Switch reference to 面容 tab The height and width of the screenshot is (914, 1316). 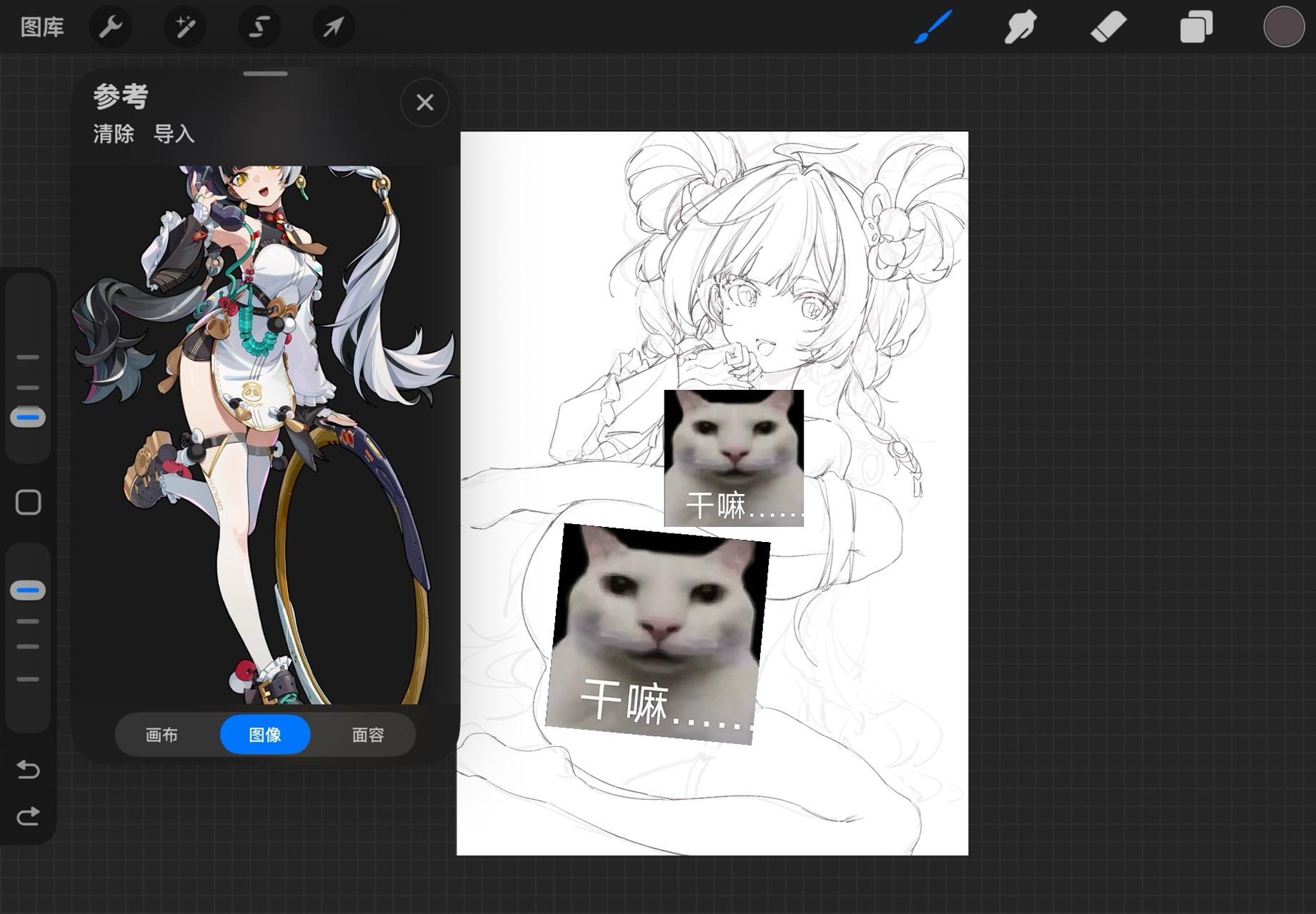point(368,734)
